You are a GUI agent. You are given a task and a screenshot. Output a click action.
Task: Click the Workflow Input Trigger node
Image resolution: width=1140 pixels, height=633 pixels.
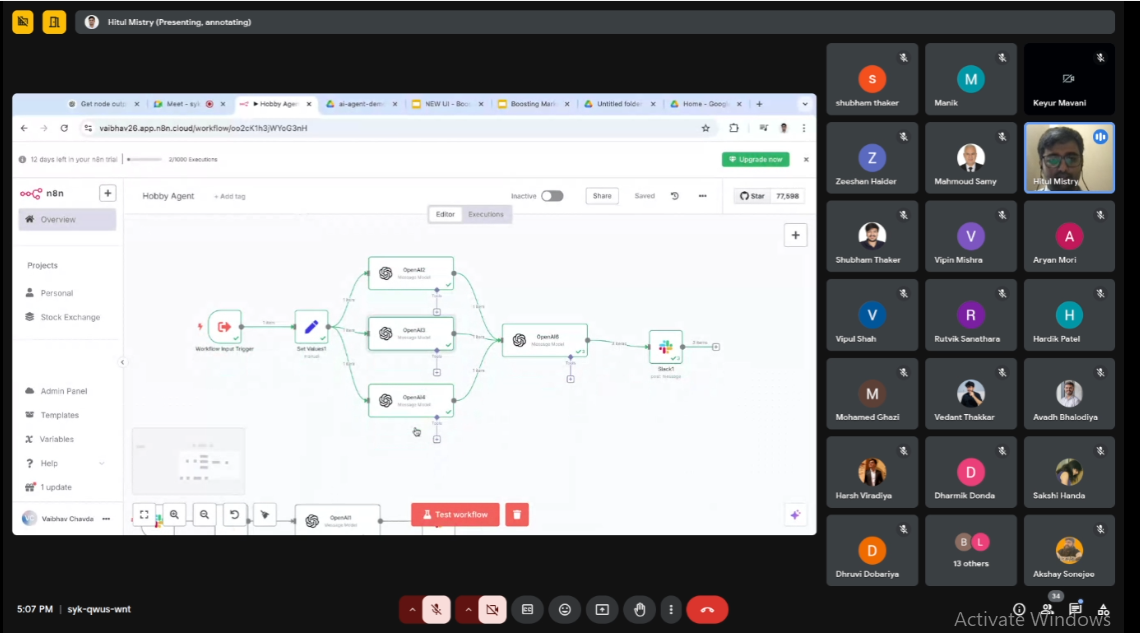[x=224, y=326]
